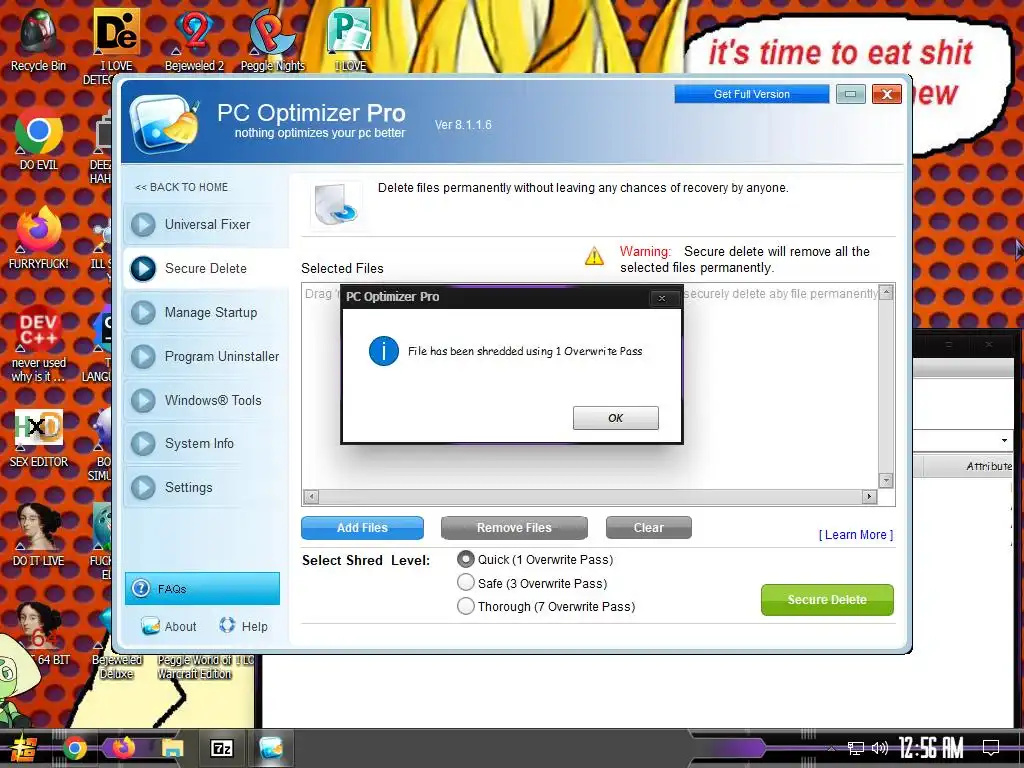Click the FAQs question mark icon

point(140,588)
